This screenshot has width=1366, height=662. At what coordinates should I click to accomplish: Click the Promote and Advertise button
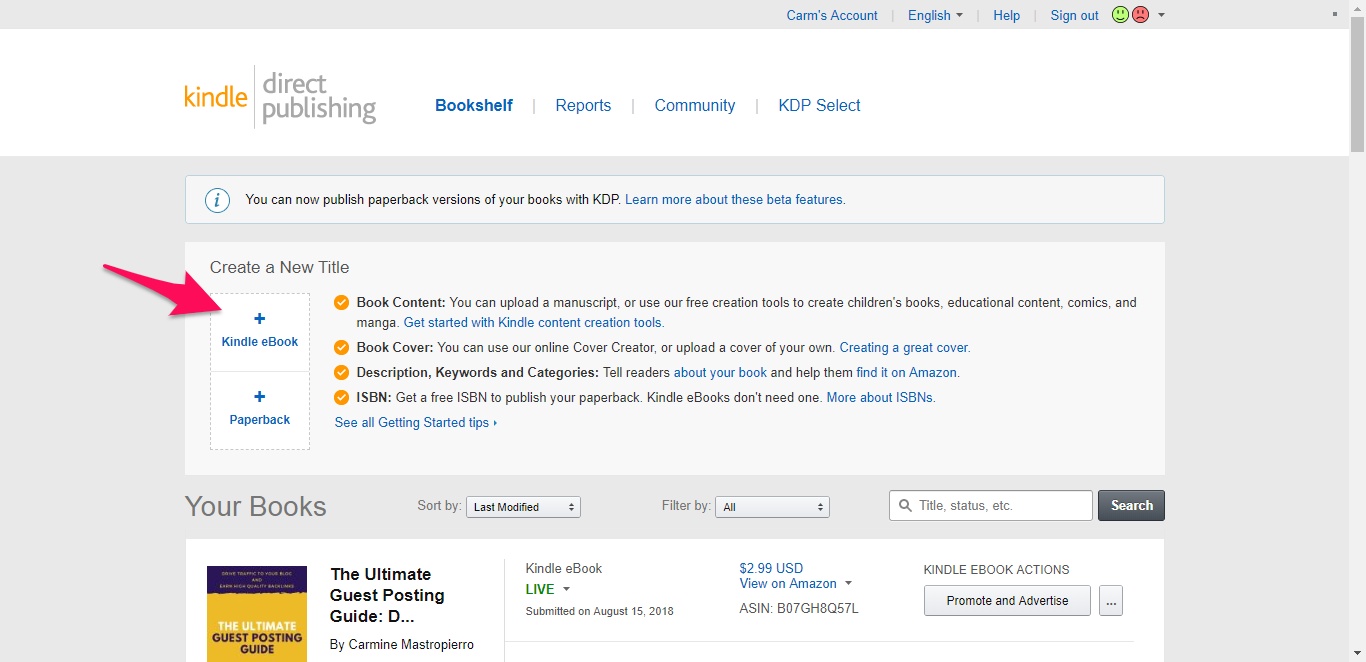[x=1007, y=601]
